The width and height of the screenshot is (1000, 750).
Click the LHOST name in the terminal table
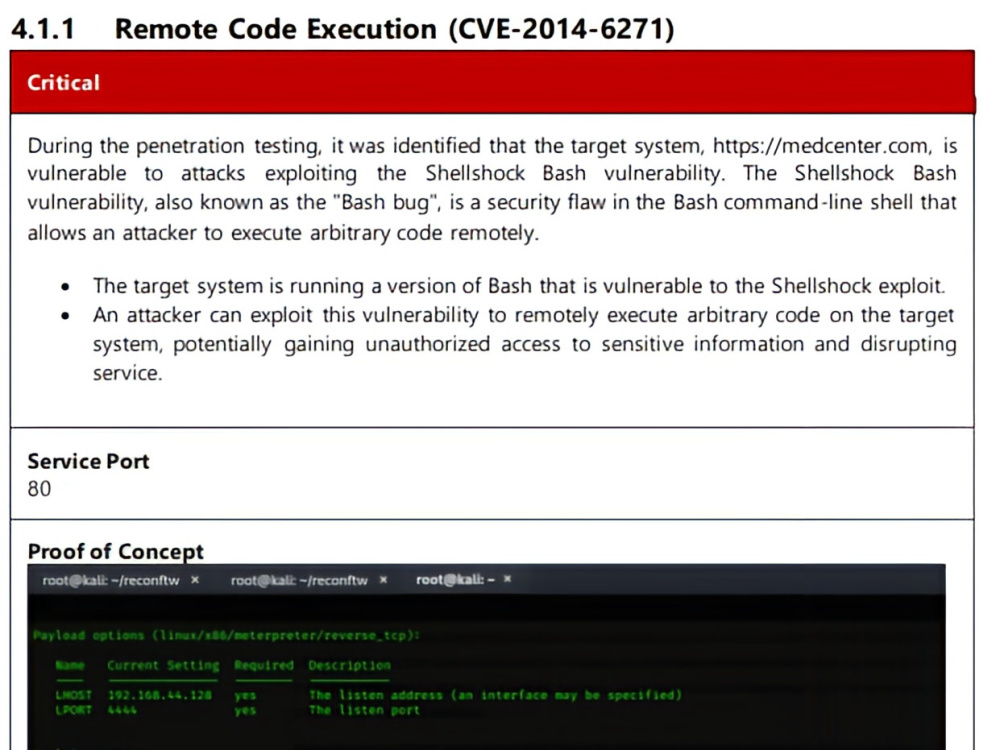(73, 695)
